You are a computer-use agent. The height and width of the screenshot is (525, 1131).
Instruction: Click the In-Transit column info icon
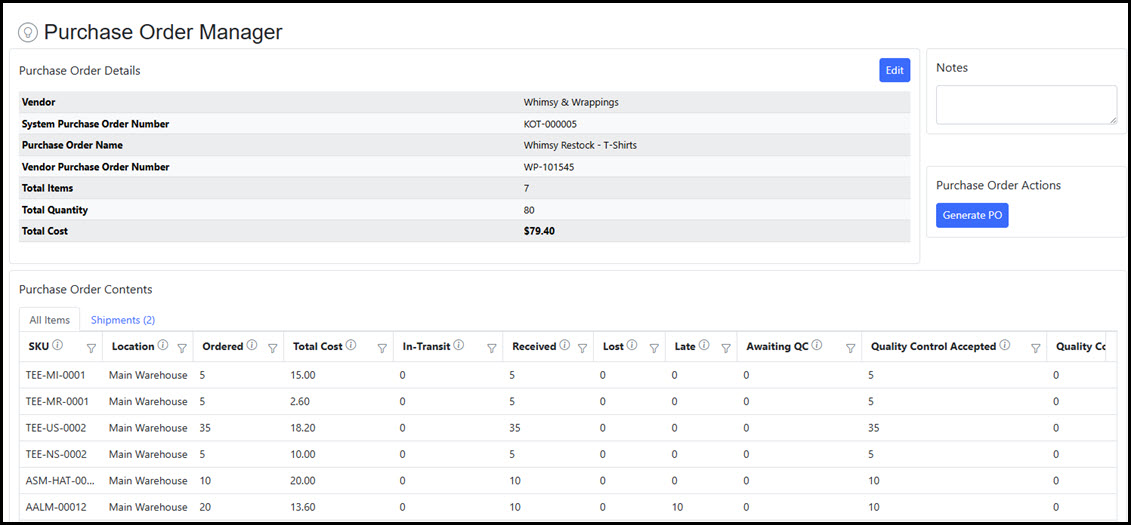pyautogui.click(x=458, y=346)
